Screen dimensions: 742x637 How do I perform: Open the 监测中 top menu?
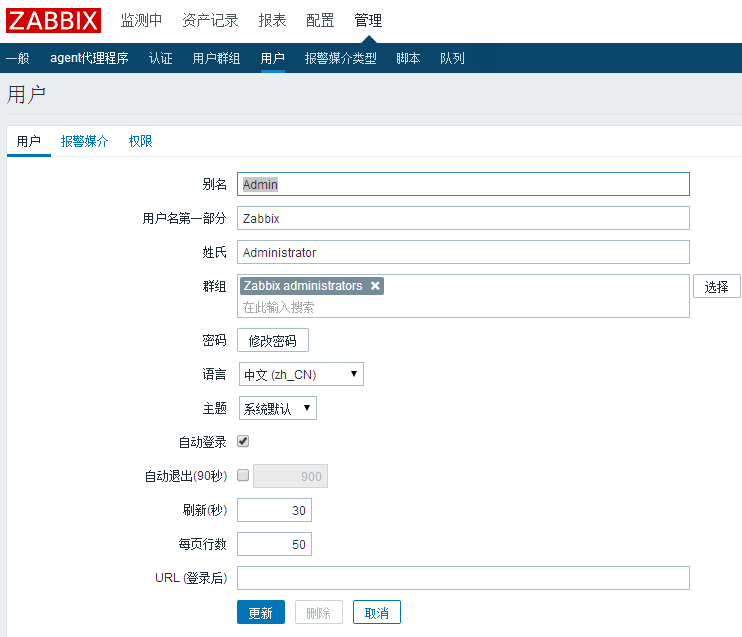[x=141, y=20]
